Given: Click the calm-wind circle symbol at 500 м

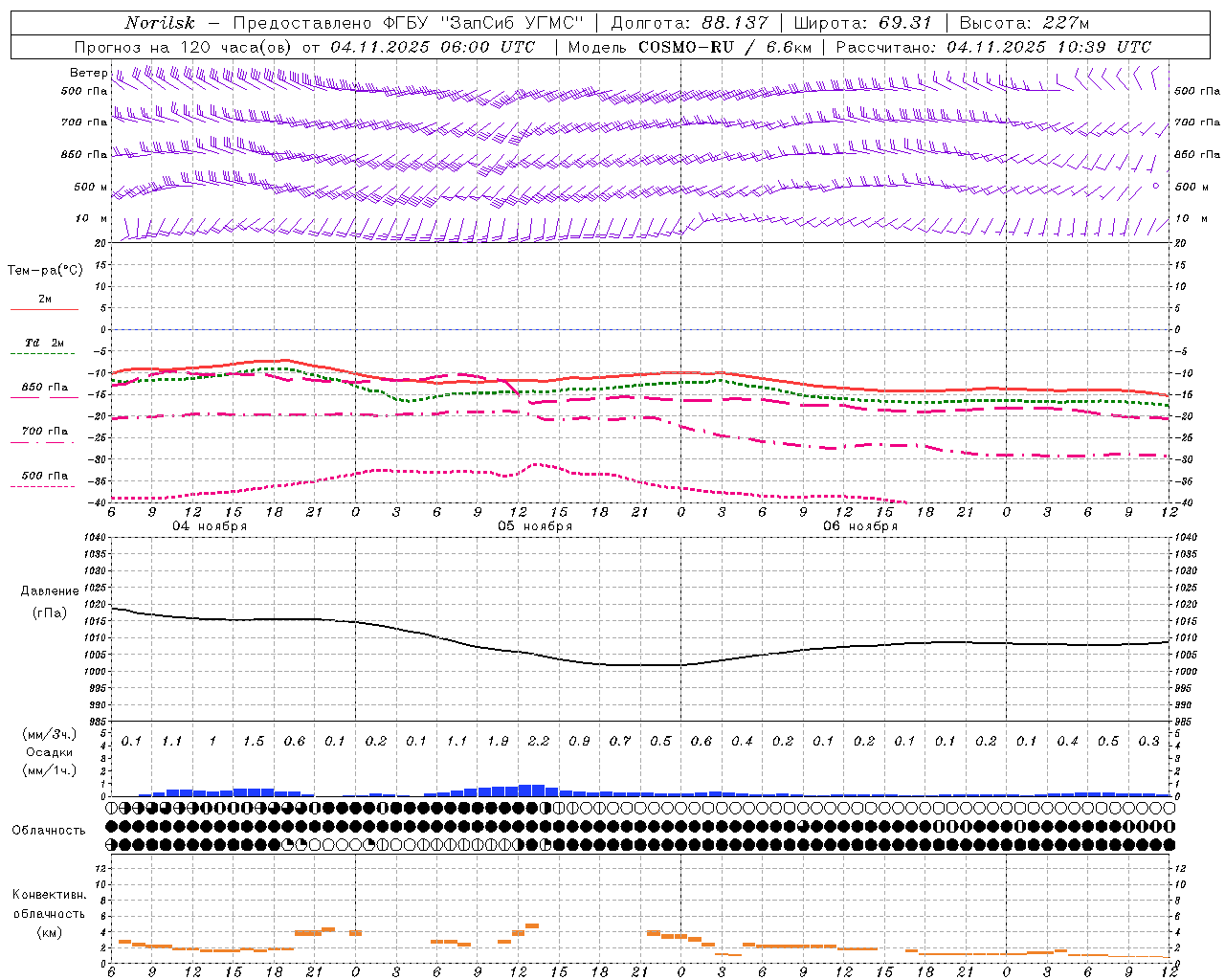Looking at the screenshot, I should tap(1155, 186).
